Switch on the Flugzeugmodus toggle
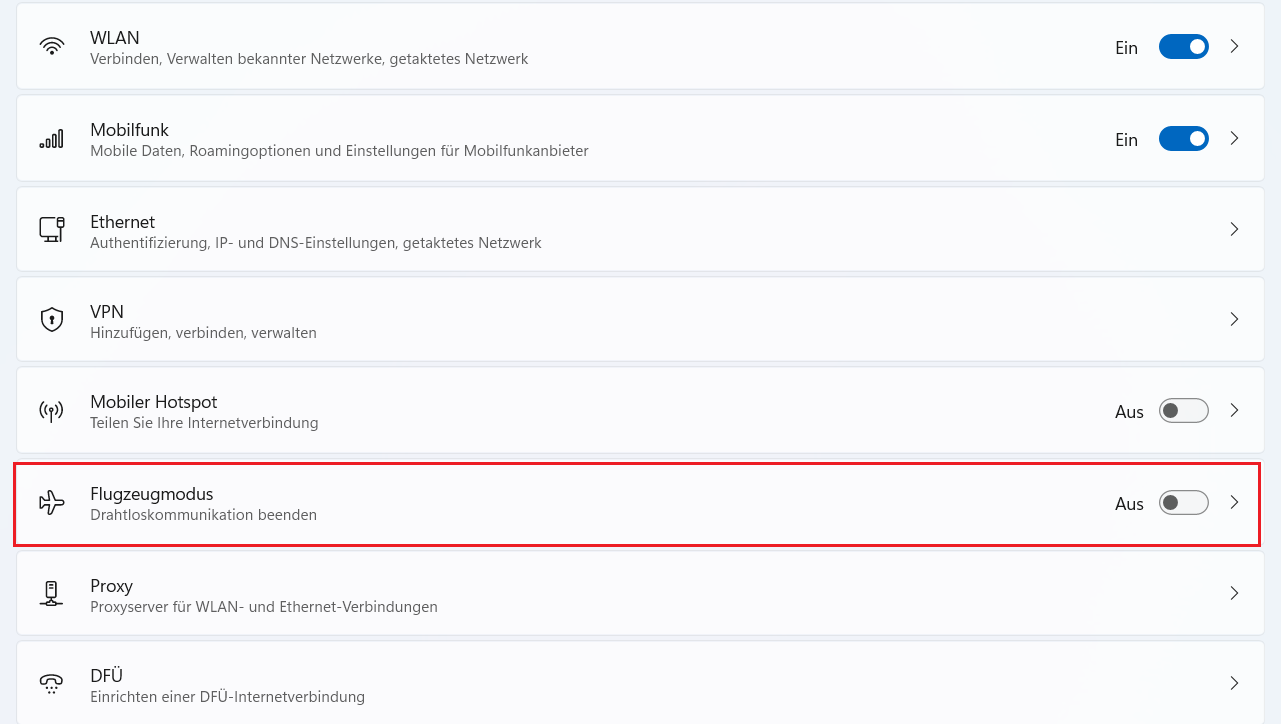Image resolution: width=1281 pixels, height=724 pixels. [1183, 503]
